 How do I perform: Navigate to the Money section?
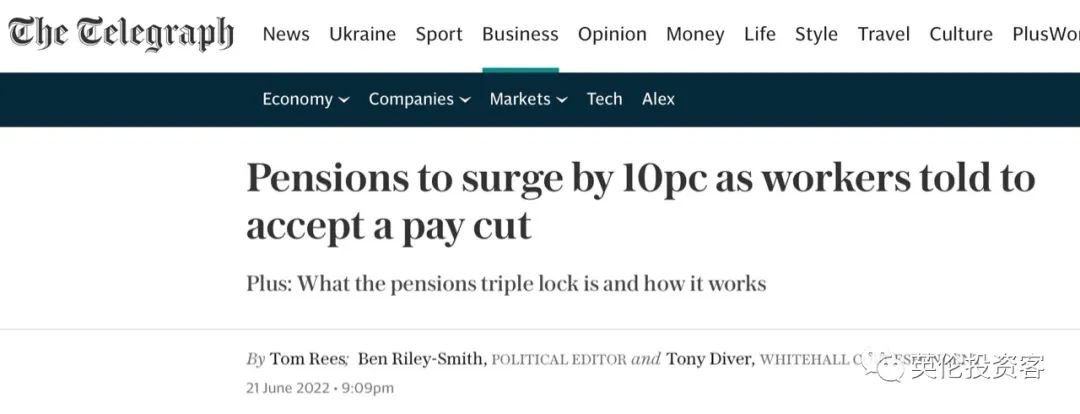[x=695, y=34]
